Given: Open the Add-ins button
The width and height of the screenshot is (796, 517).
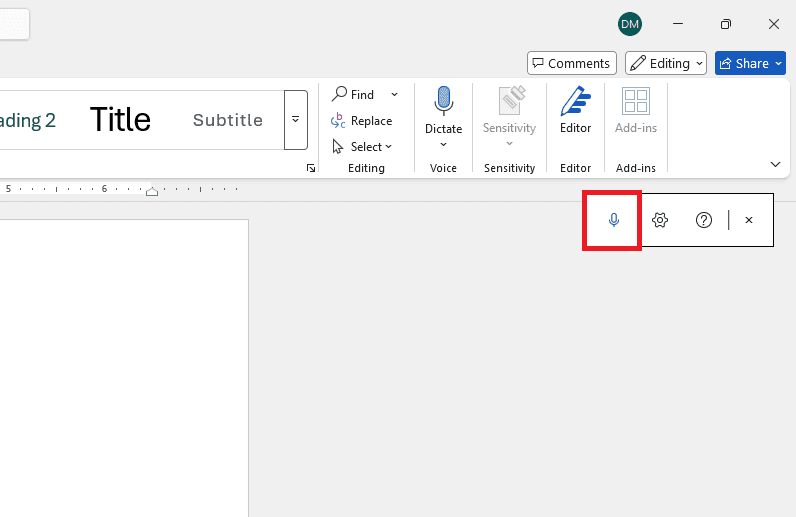Looking at the screenshot, I should point(636,110).
